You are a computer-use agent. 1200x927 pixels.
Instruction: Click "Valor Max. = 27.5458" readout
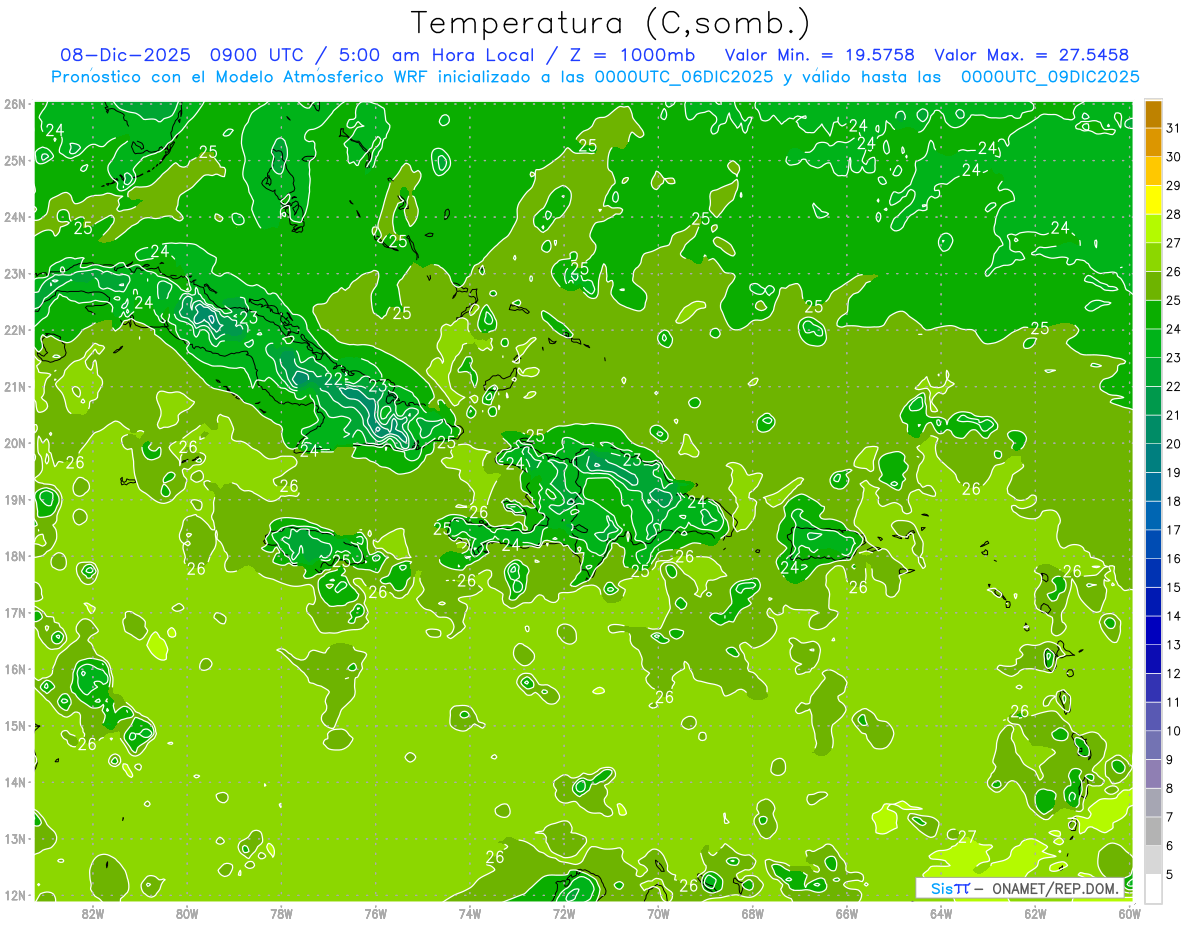[x=1030, y=56]
